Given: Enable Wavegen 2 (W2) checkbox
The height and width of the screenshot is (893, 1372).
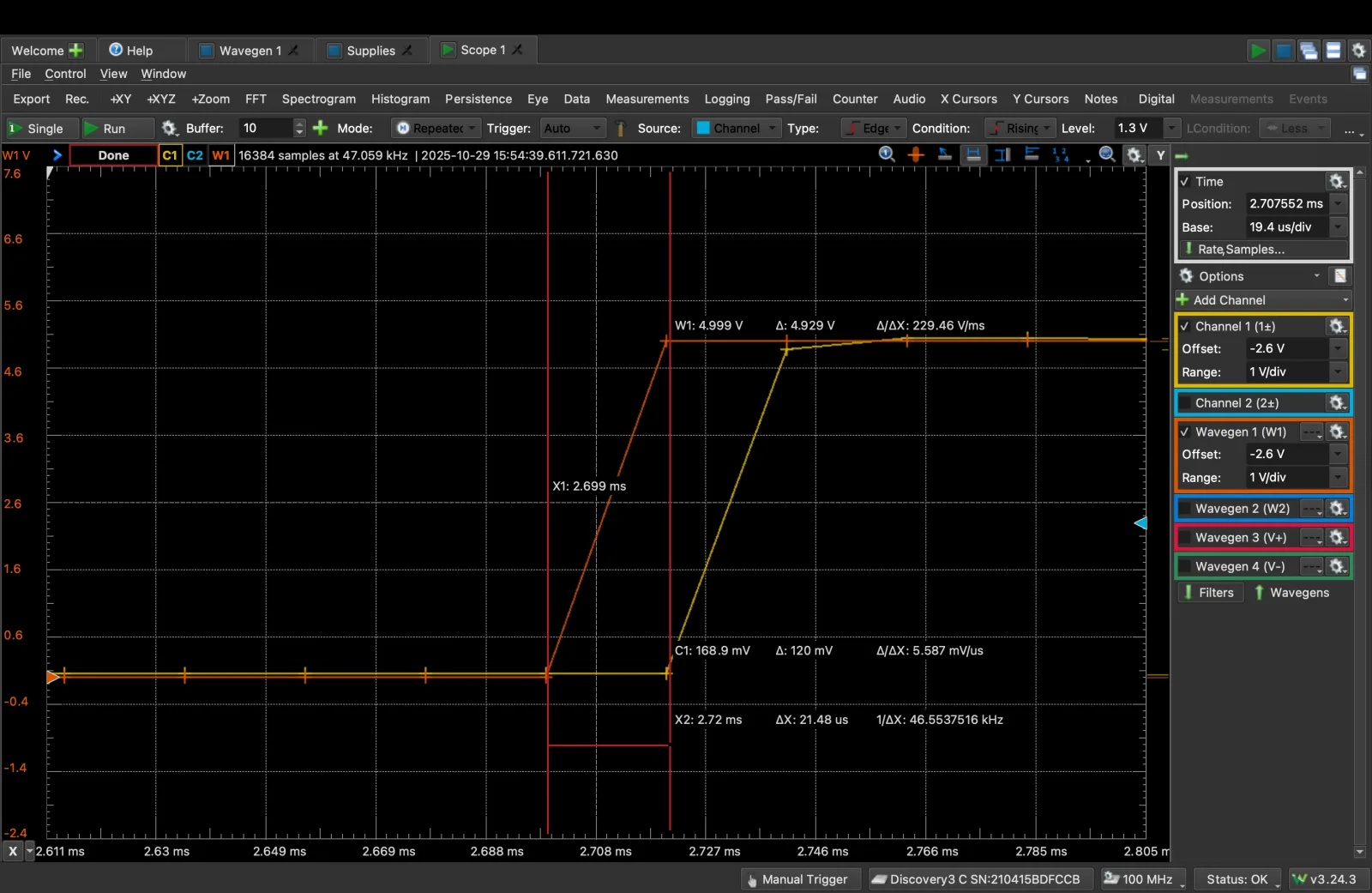Looking at the screenshot, I should coord(1185,509).
